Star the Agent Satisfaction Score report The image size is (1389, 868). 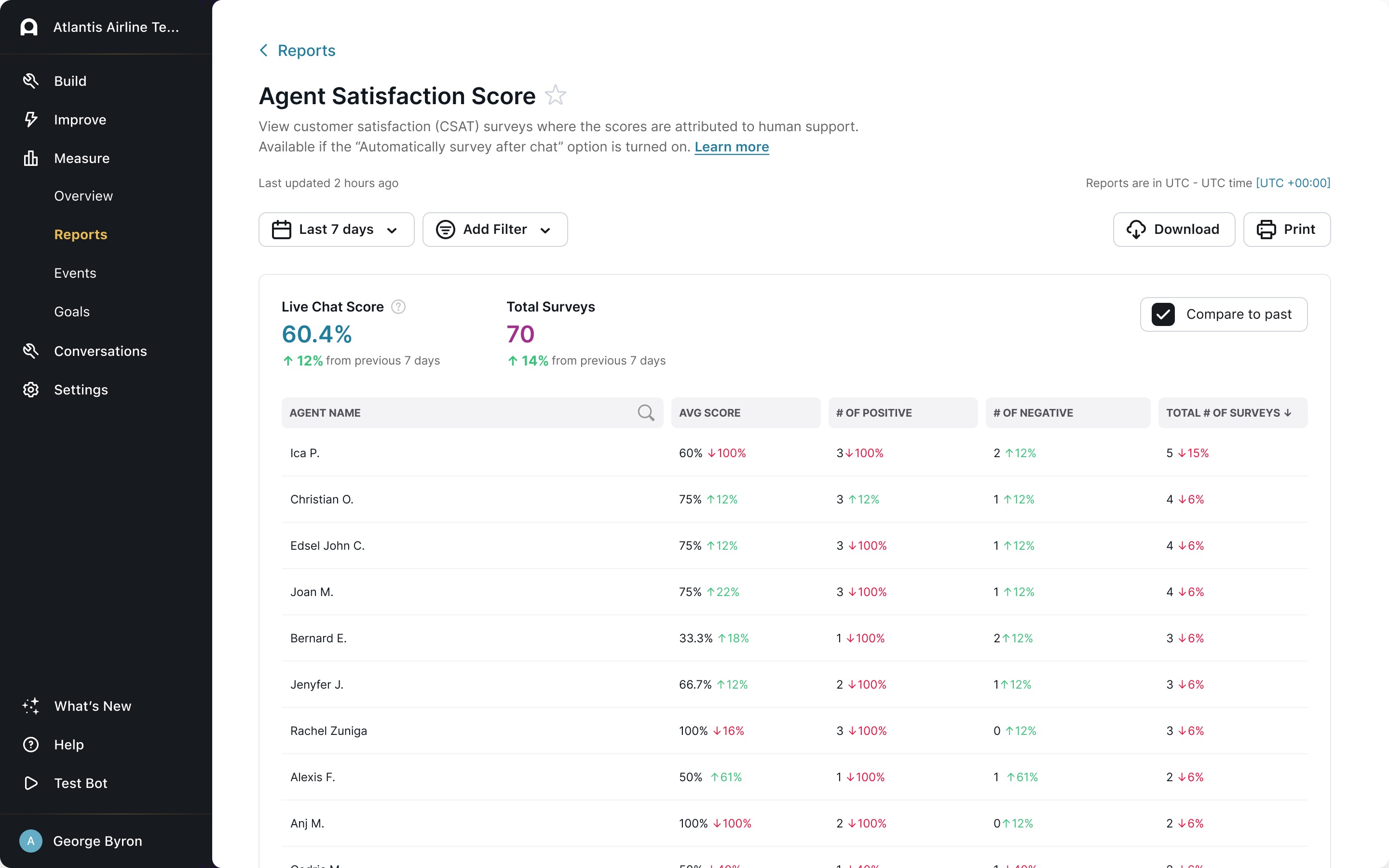tap(555, 95)
